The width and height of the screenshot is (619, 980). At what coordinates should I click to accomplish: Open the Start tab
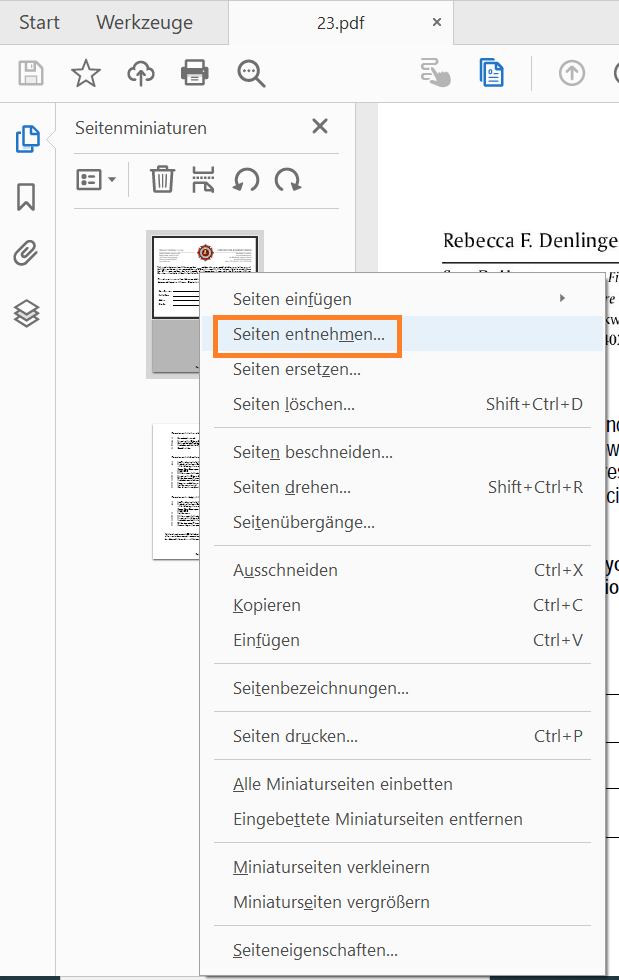[38, 22]
